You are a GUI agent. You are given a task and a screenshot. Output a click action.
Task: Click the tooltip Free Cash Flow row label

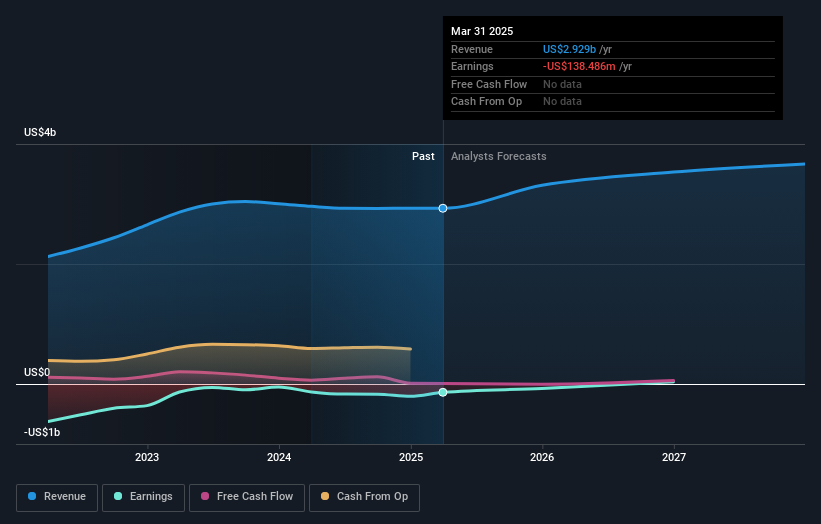(489, 84)
